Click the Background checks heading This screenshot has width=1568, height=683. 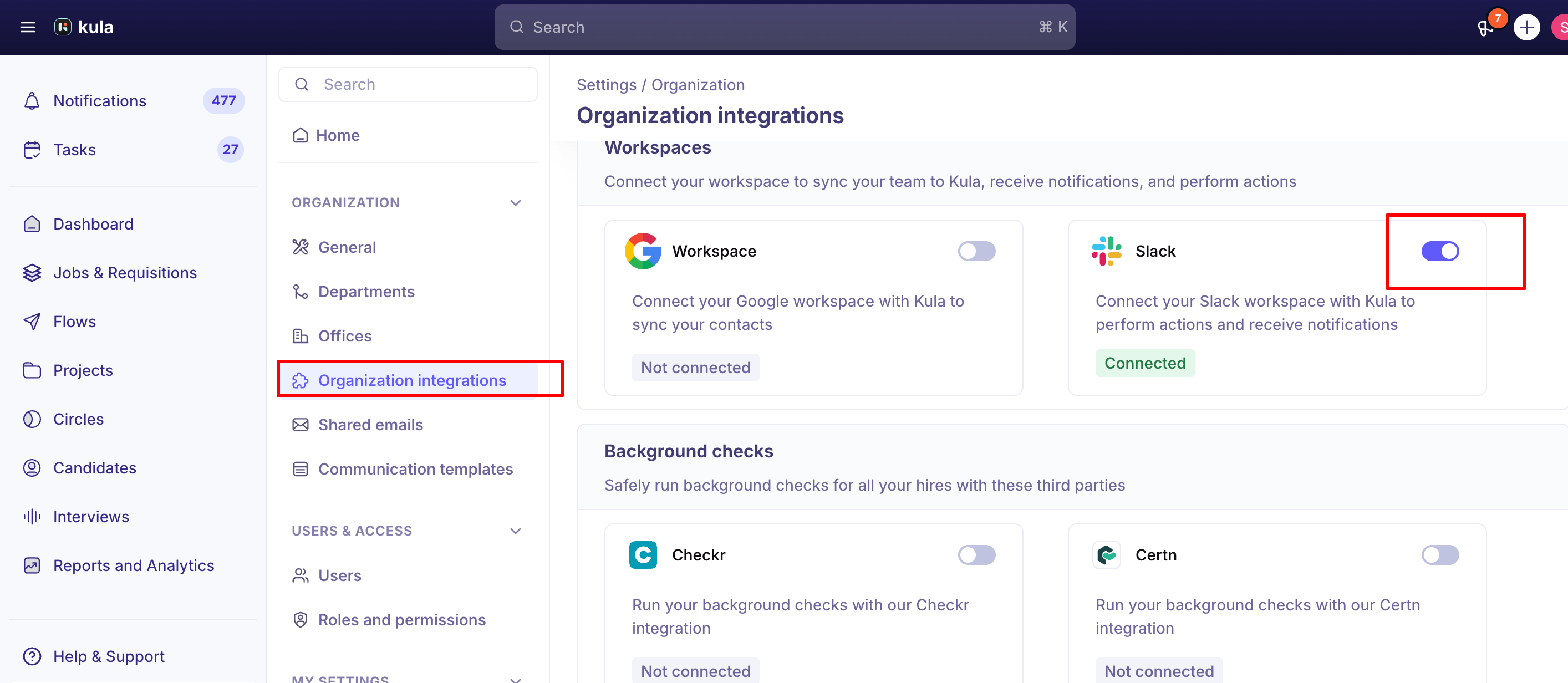(x=689, y=451)
